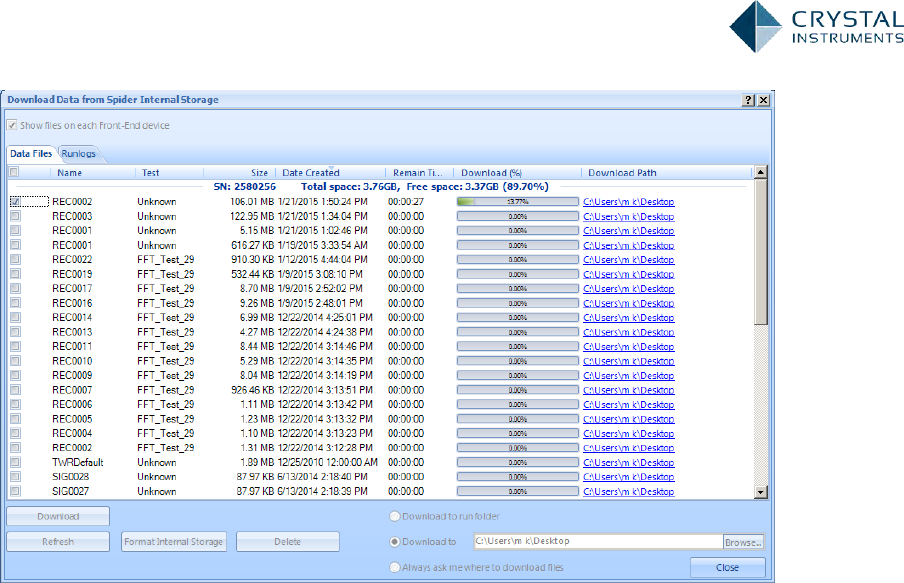Image resolution: width=904 pixels, height=583 pixels.
Task: Click the REC0002 progress bar at 13.77%
Action: pyautogui.click(x=518, y=201)
